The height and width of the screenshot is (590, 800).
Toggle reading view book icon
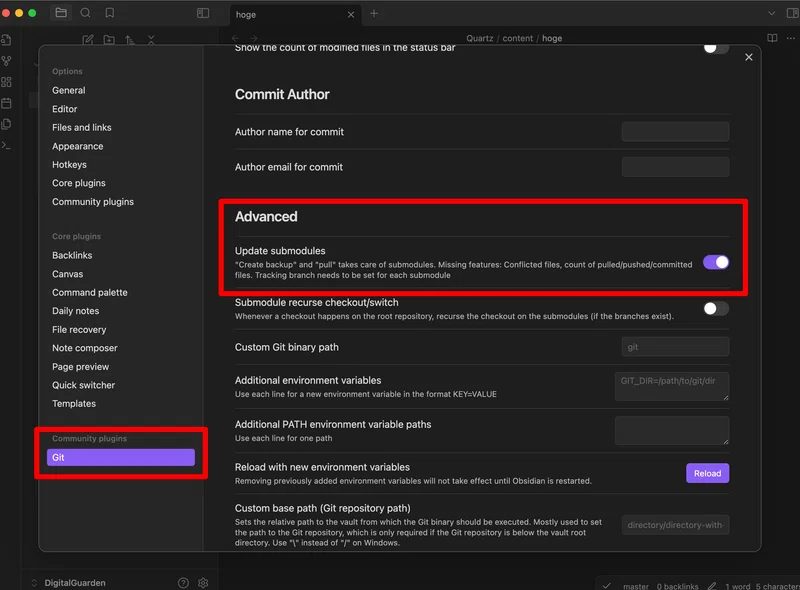[x=772, y=38]
